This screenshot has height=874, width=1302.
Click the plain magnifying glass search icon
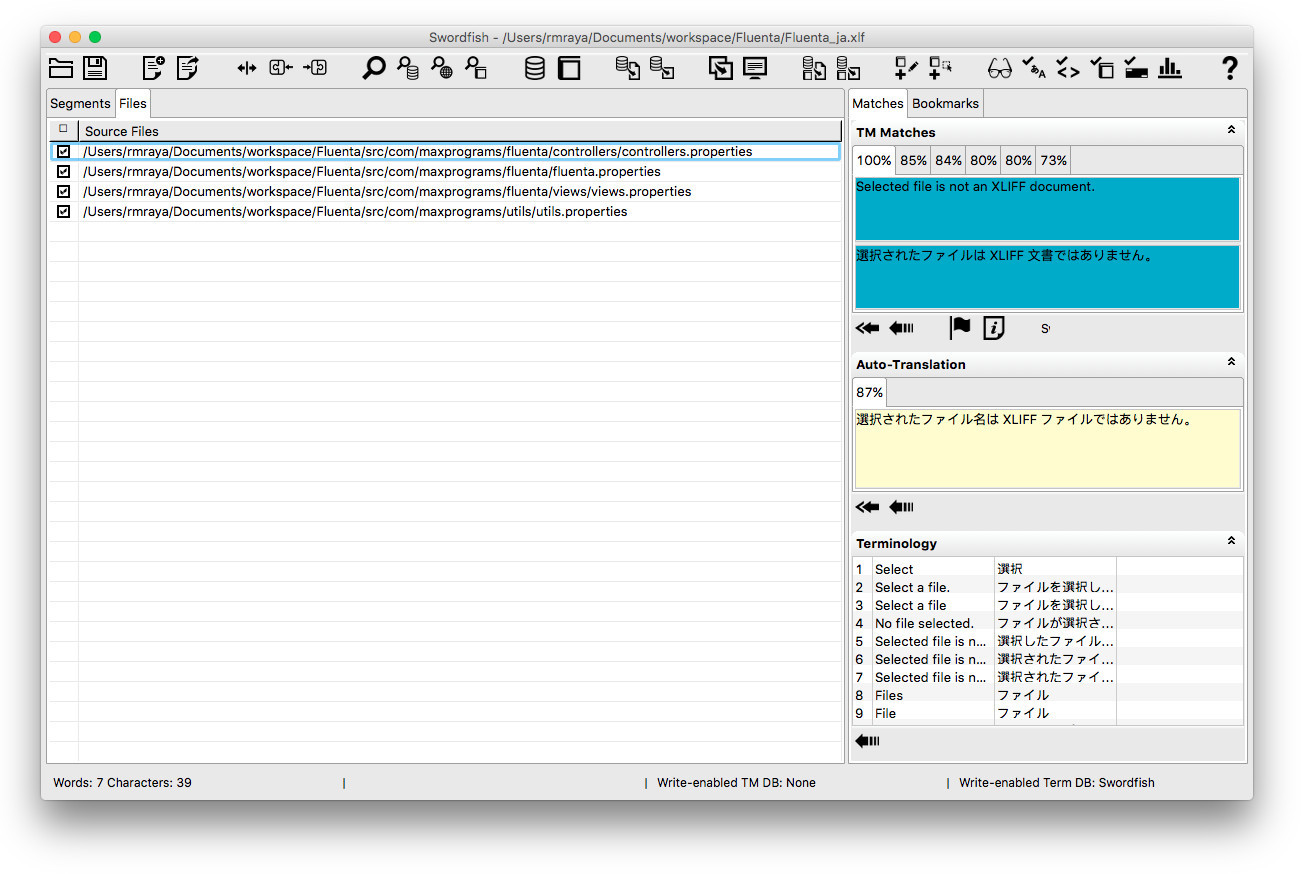pyautogui.click(x=373, y=68)
